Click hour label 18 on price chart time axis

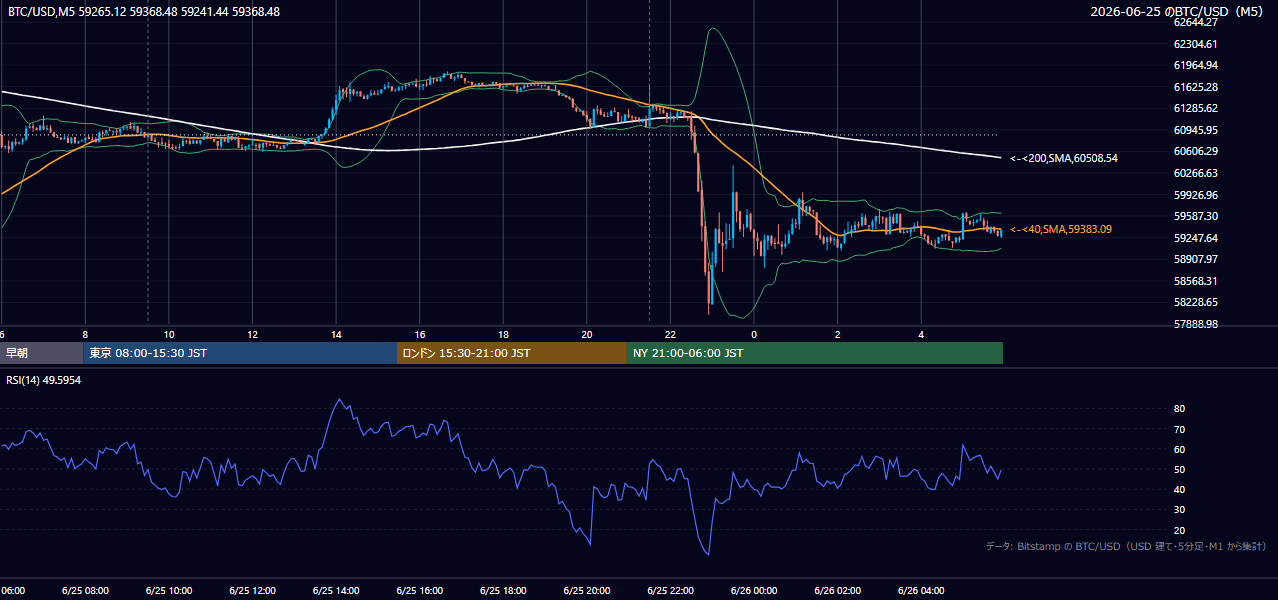pyautogui.click(x=503, y=335)
